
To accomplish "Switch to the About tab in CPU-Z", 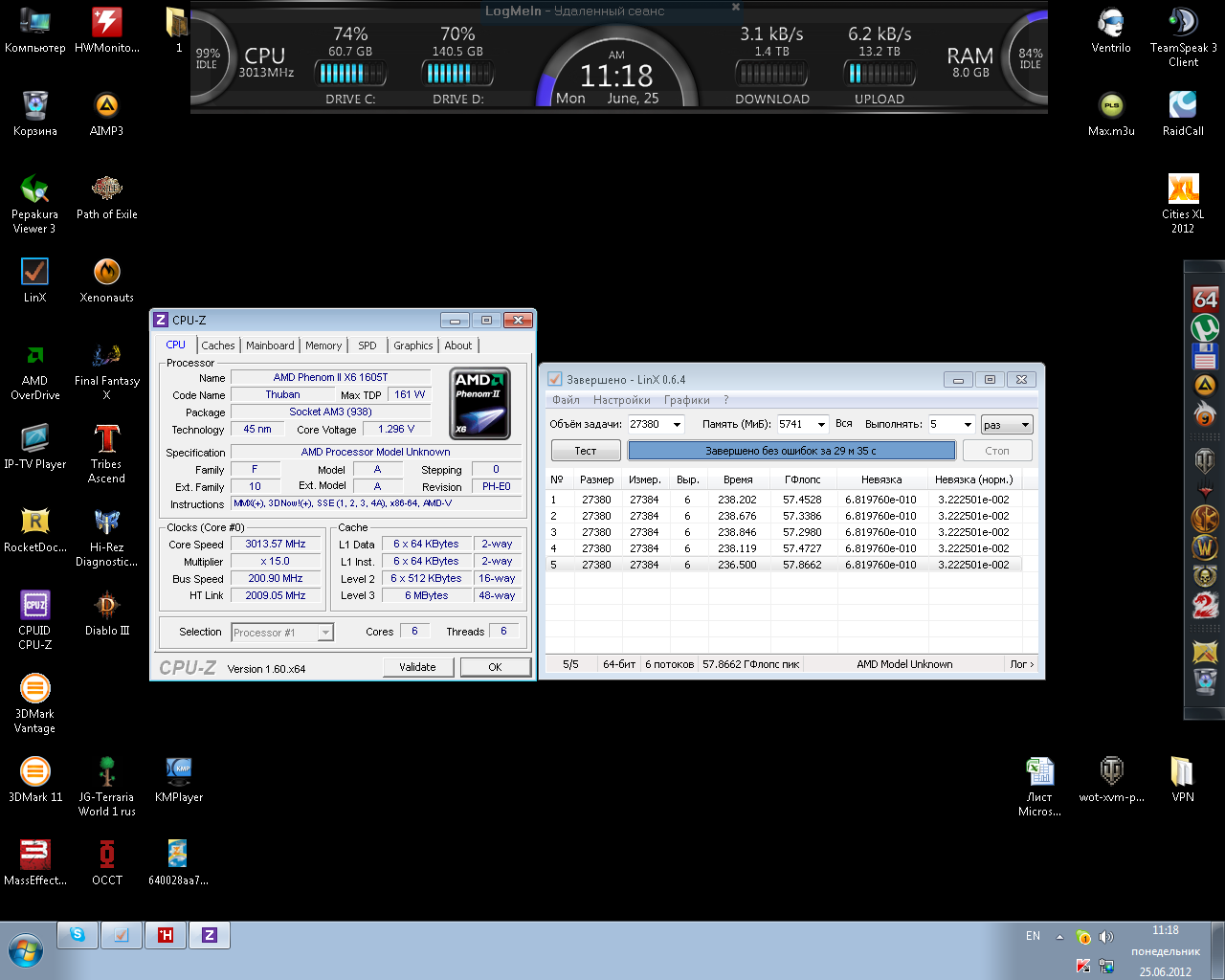I will point(458,346).
